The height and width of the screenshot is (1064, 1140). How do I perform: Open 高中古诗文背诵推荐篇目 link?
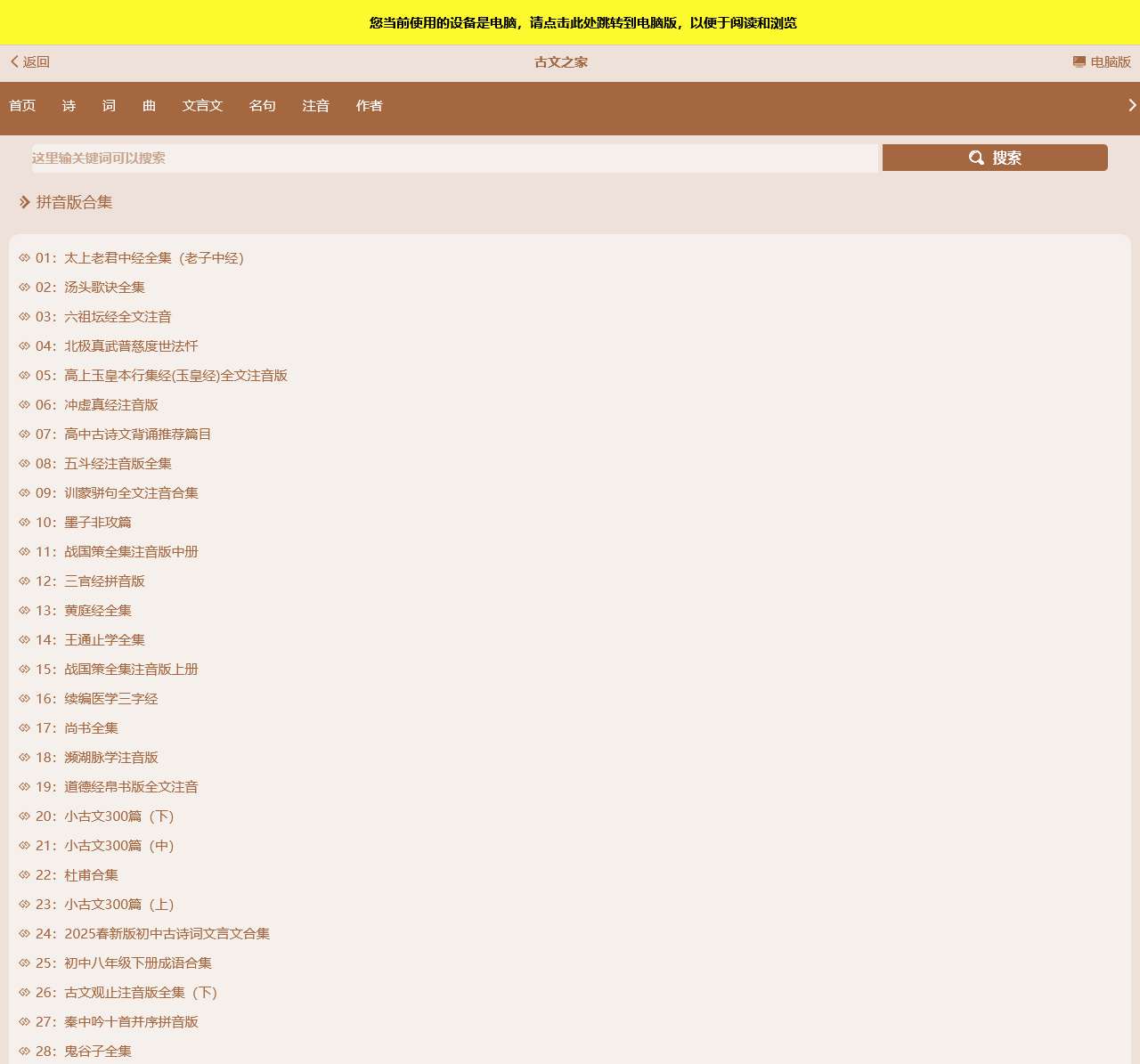click(138, 434)
